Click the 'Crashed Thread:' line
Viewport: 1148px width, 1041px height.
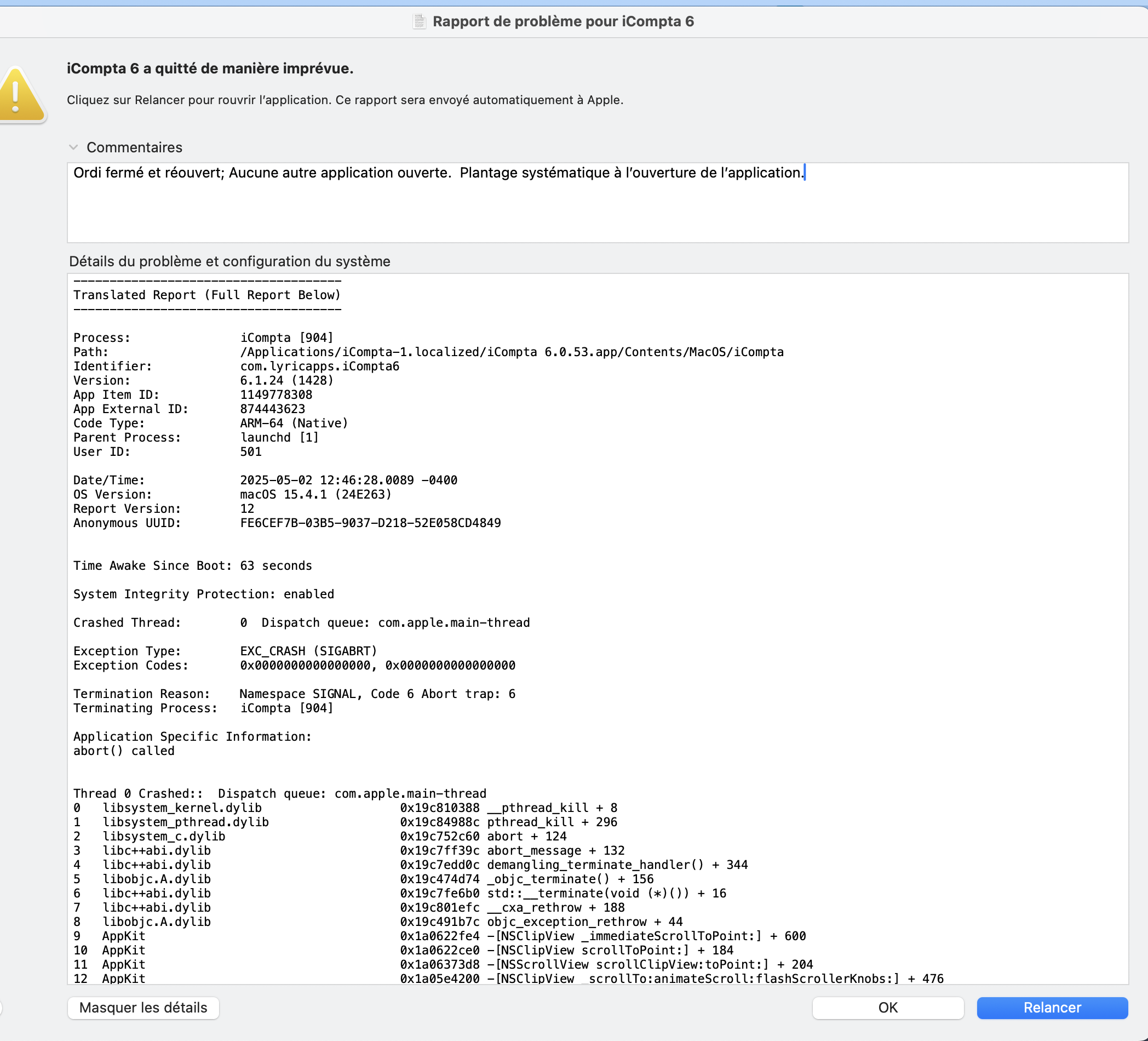click(x=301, y=623)
